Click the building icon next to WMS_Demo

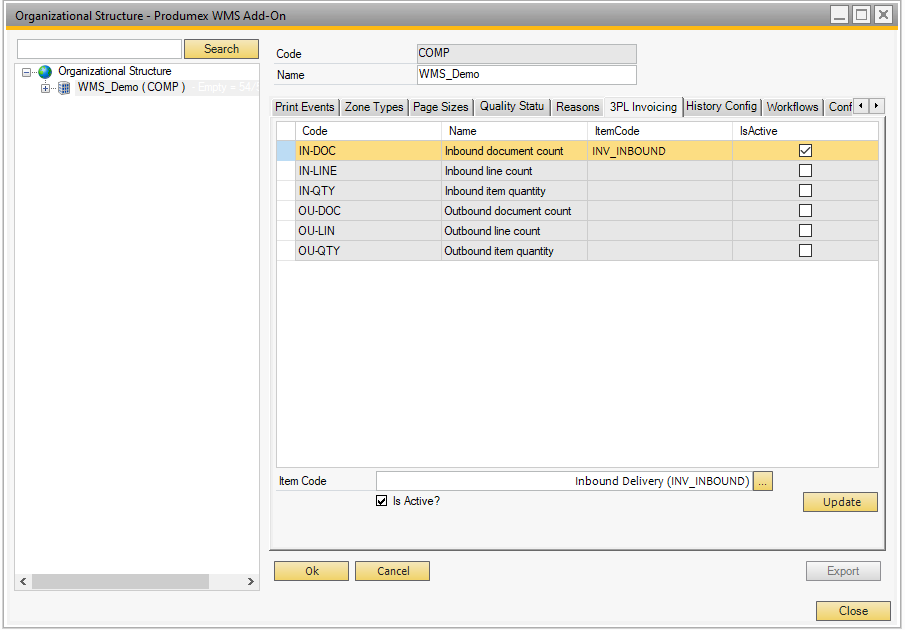pos(64,88)
